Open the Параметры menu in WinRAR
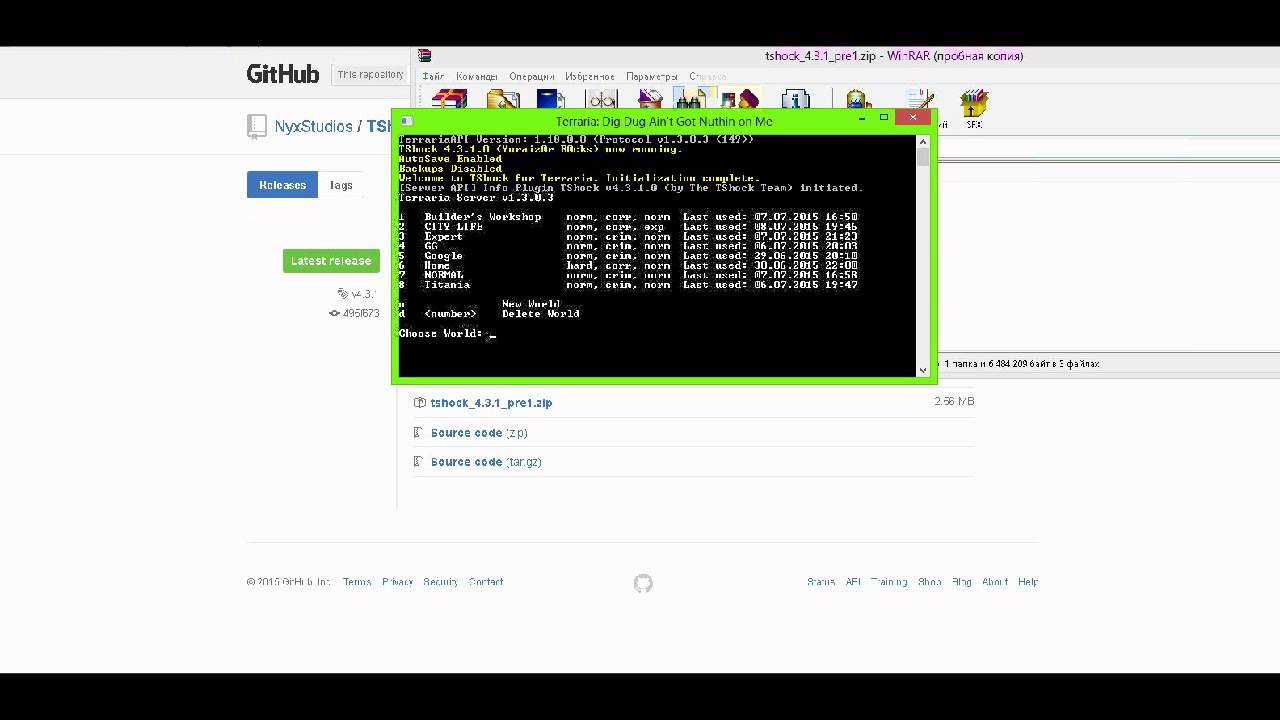Image resolution: width=1280 pixels, height=720 pixels. [x=652, y=77]
